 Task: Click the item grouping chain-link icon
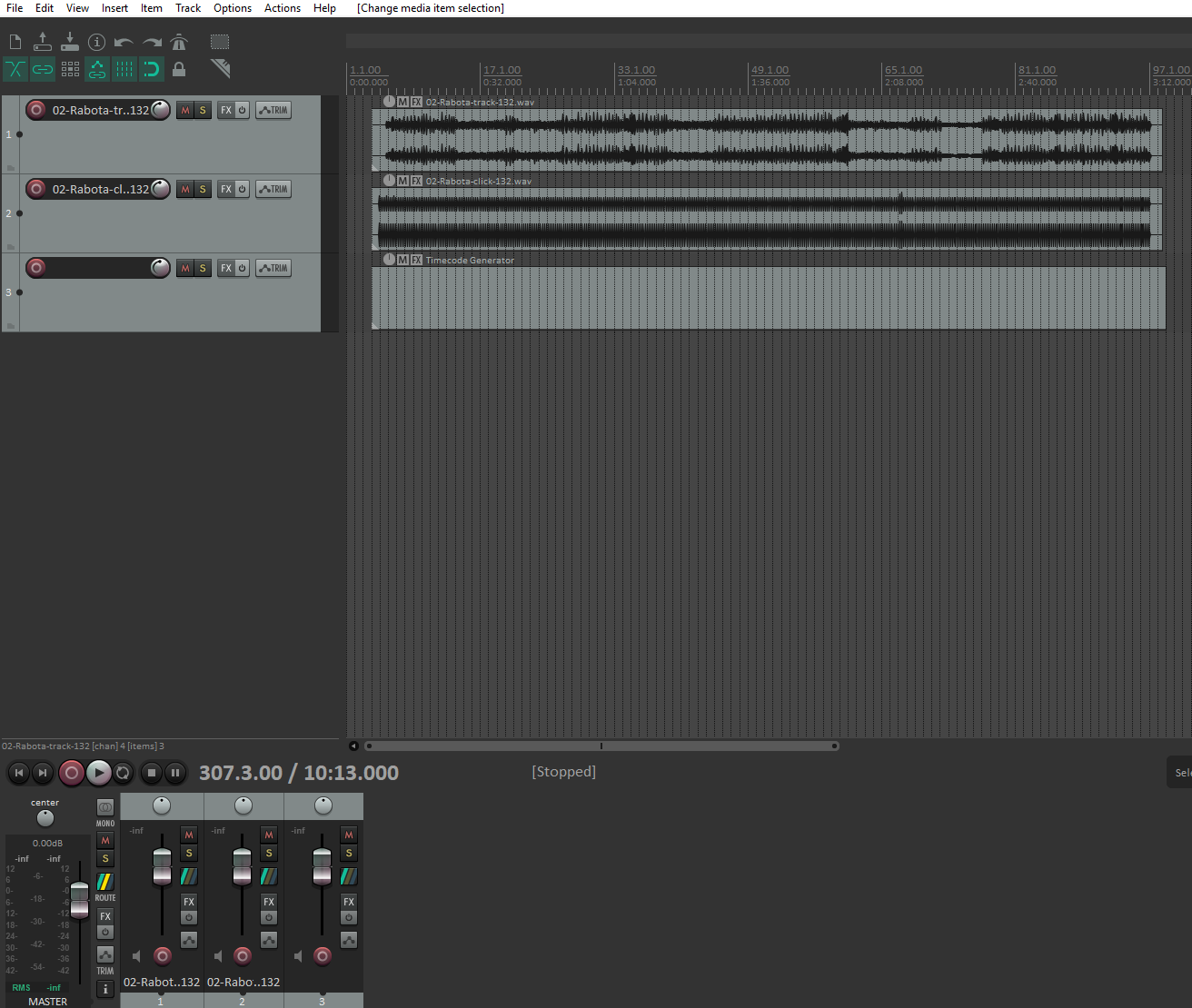[x=43, y=69]
